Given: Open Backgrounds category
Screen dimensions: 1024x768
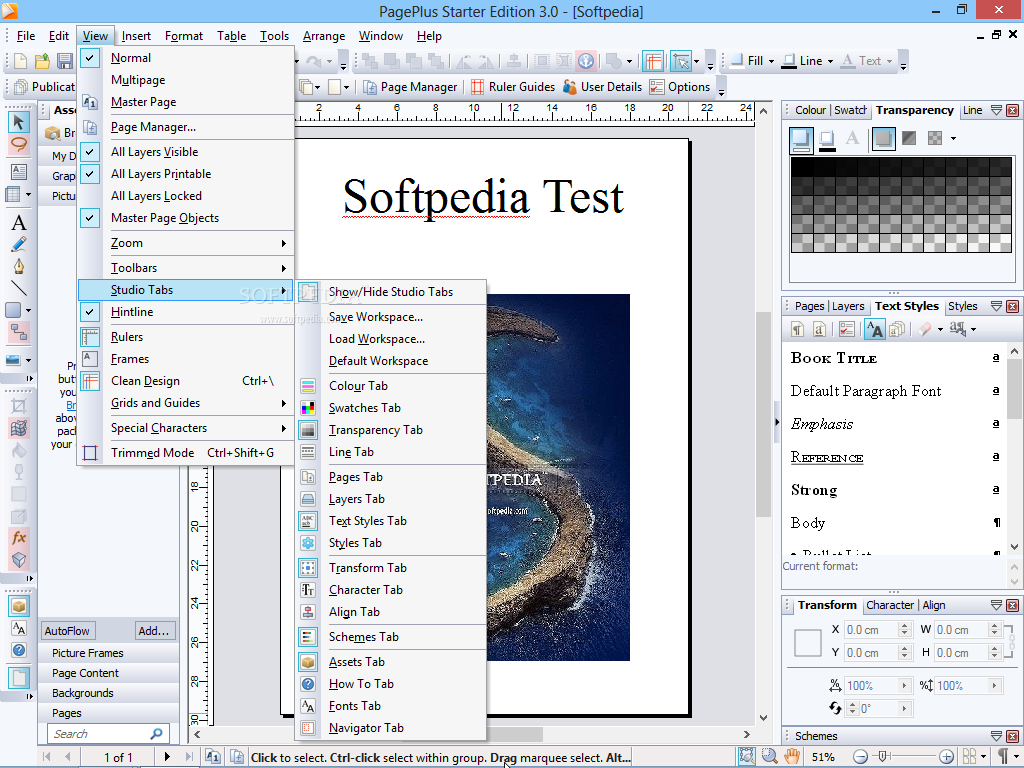Looking at the screenshot, I should pyautogui.click(x=108, y=693).
